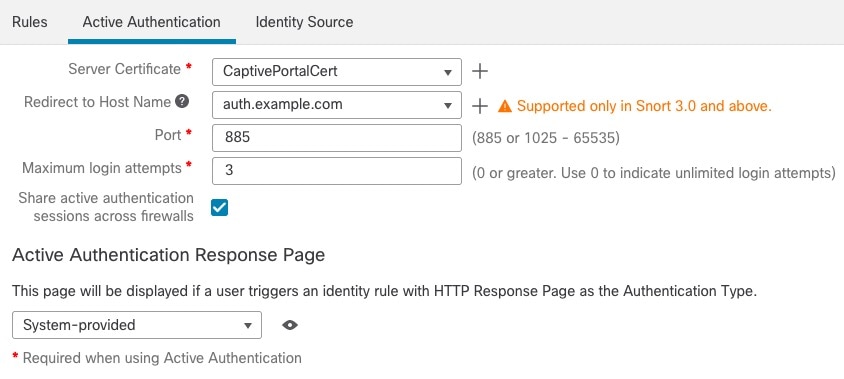Preview the response page with the eye icon
Viewport: 844px width, 379px height.
(x=290, y=325)
